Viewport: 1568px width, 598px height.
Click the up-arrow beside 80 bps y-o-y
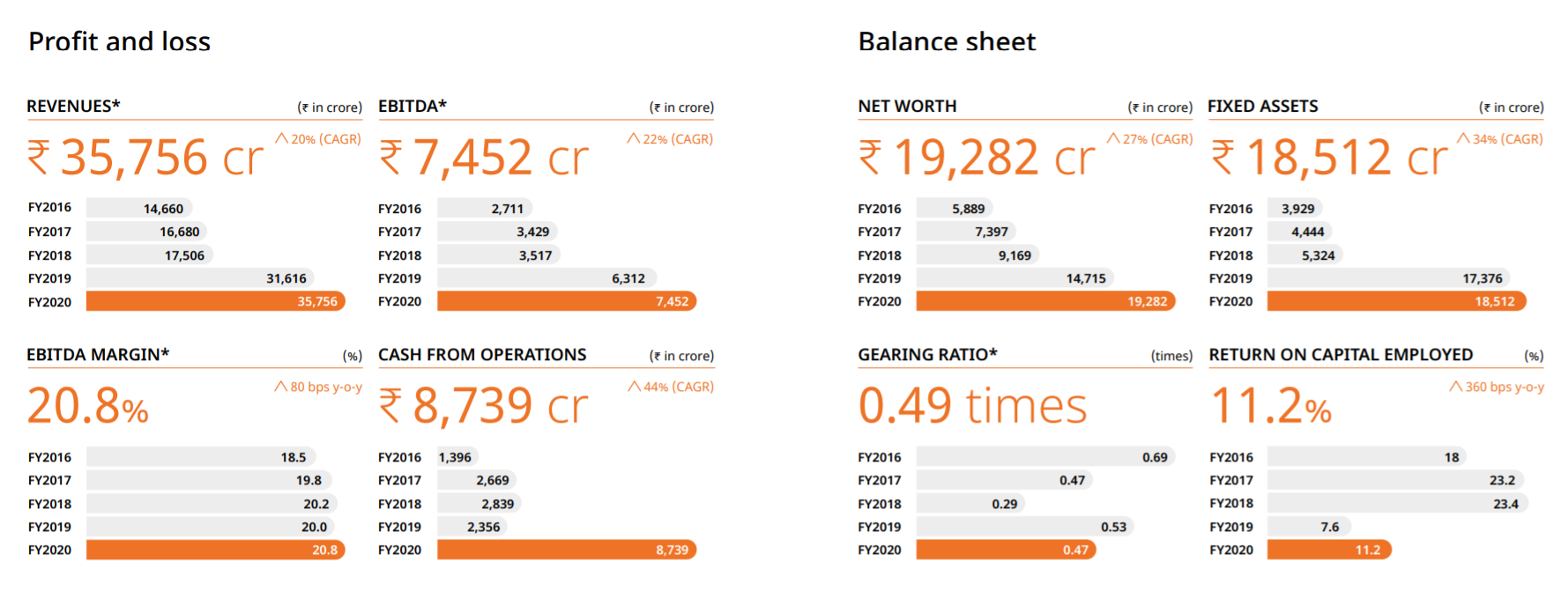(x=281, y=387)
